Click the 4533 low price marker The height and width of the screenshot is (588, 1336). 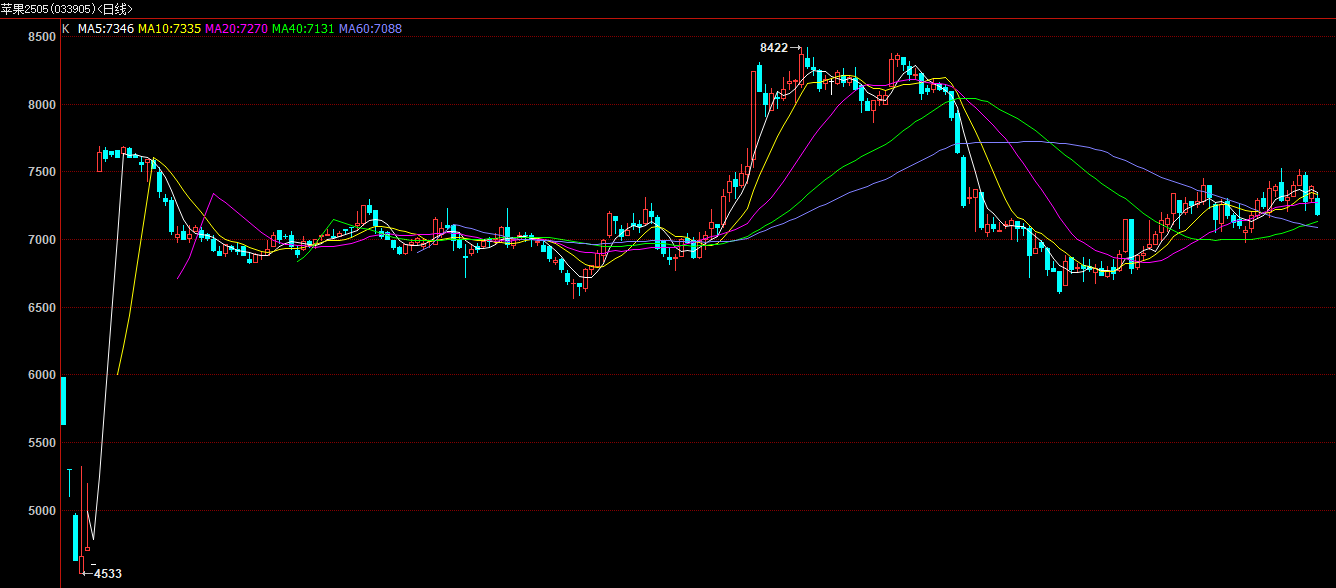tap(101, 574)
